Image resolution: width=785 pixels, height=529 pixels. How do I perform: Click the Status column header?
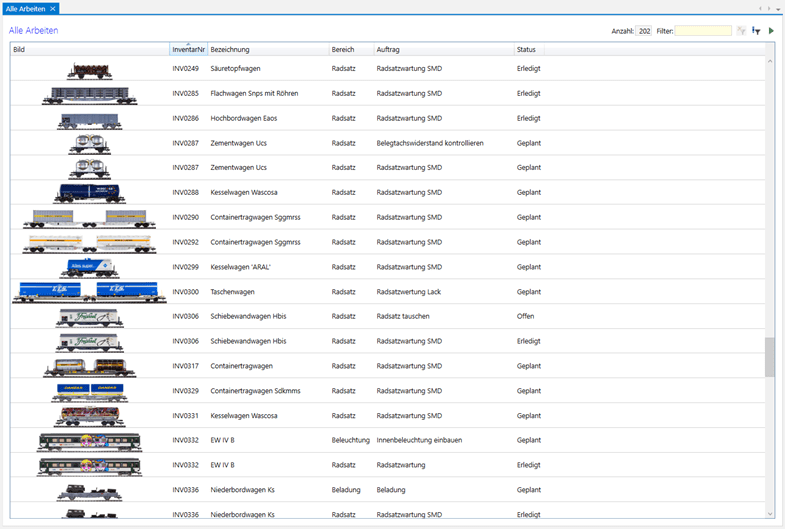pyautogui.click(x=526, y=50)
